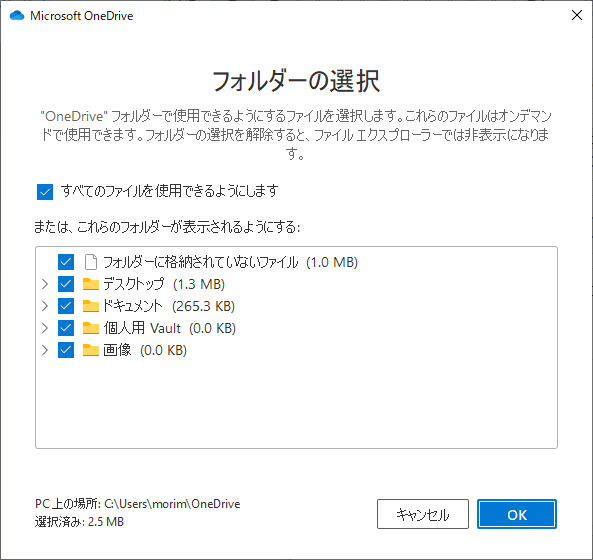
Task: Click the OneDrive cloud icon in title bar
Action: pos(17,16)
